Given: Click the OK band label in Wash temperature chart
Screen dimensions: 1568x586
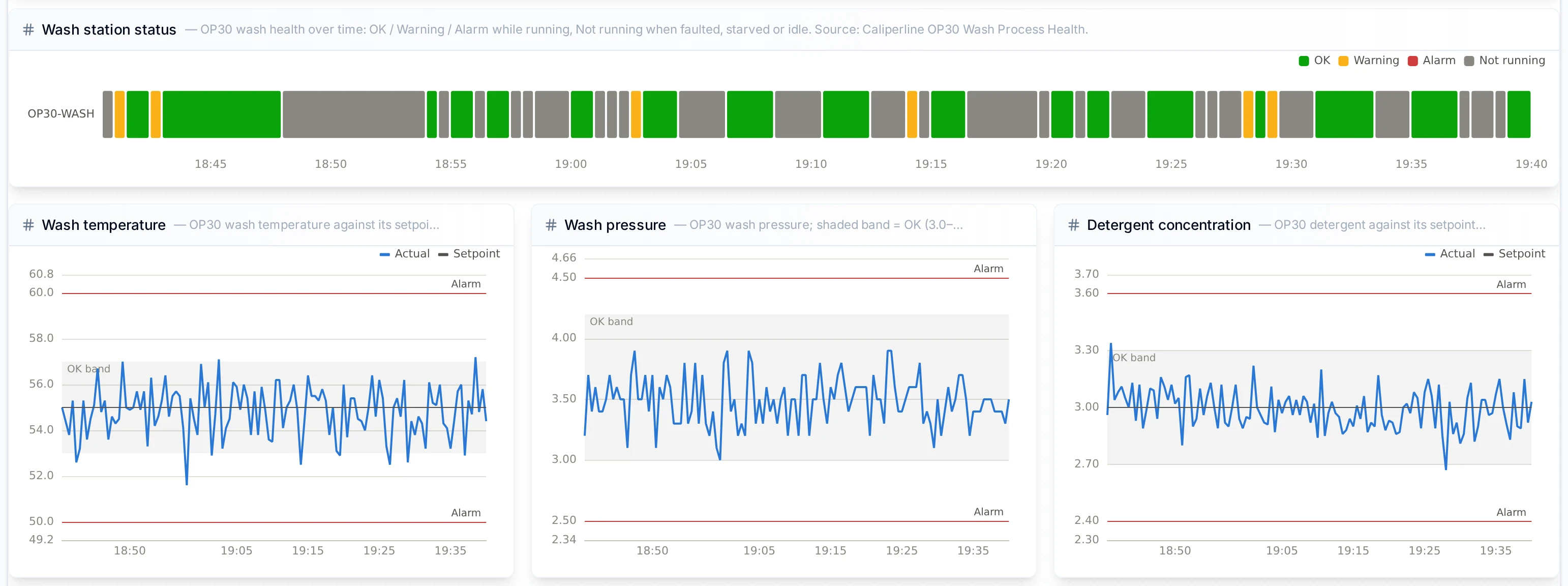Looking at the screenshot, I should [x=88, y=368].
